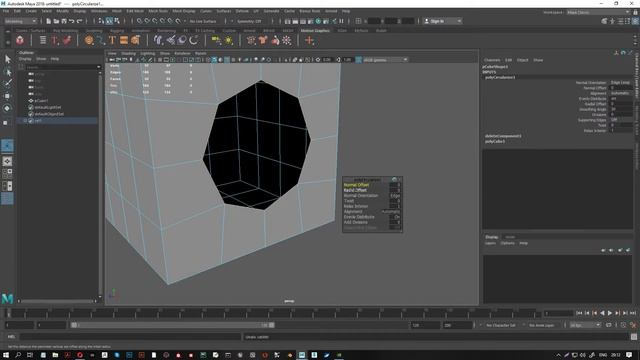The height and width of the screenshot is (360, 640).
Task: Toggle the loop playback icon near fps
Action: pyautogui.click(x=609, y=325)
